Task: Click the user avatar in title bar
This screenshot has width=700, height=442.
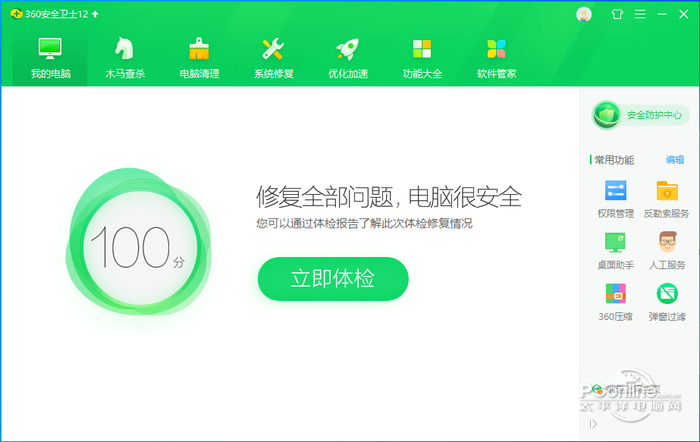Action: (x=583, y=14)
